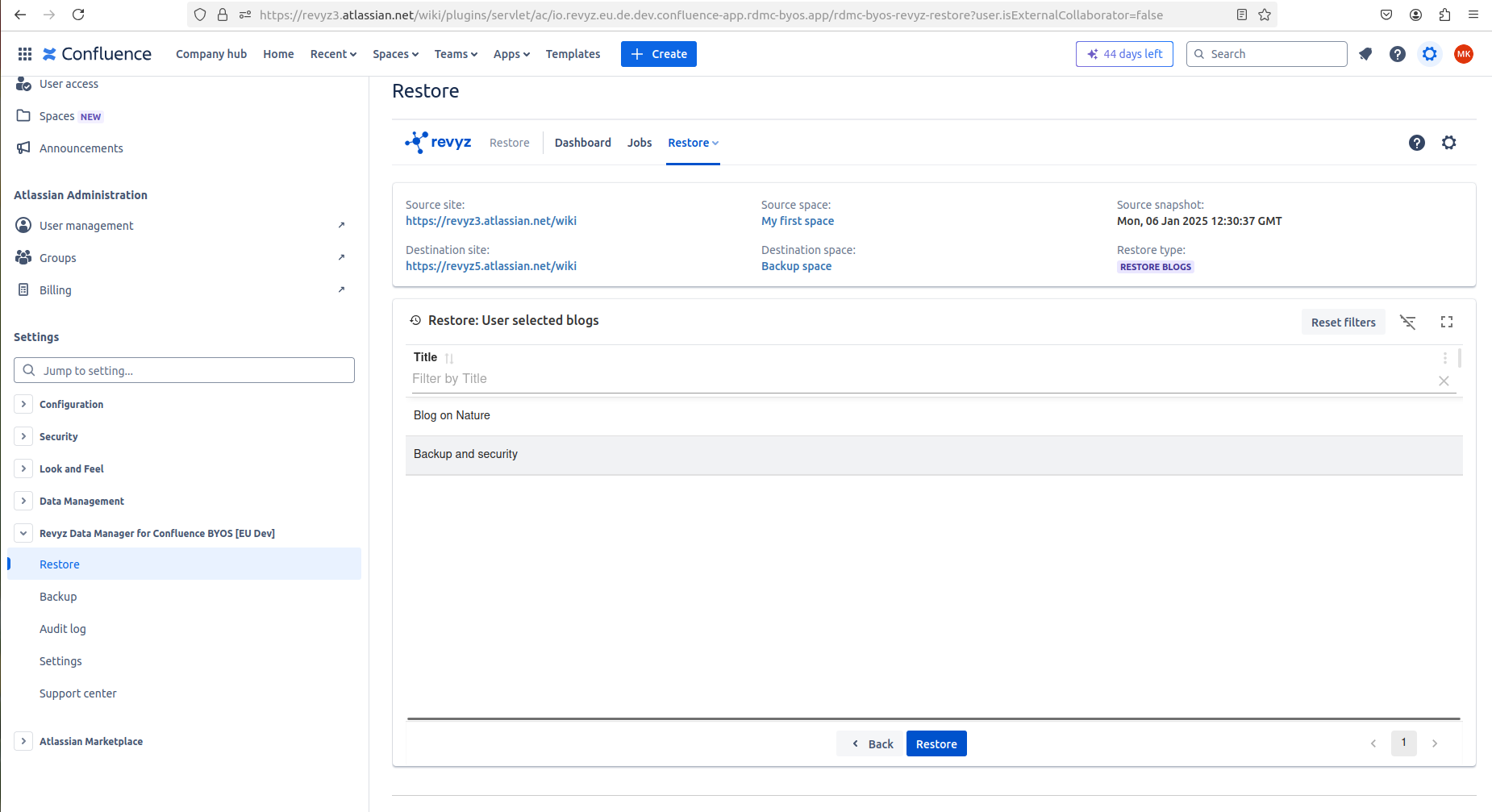
Task: Clear the Filter by Title field
Action: click(x=1444, y=381)
